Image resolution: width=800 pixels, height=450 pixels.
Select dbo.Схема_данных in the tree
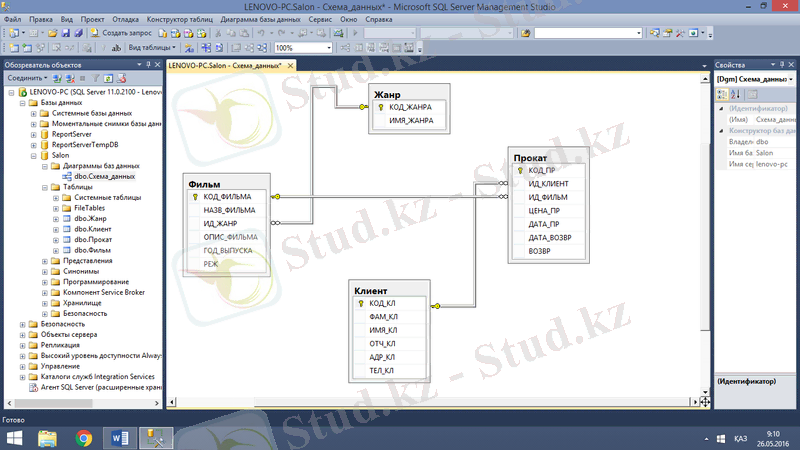[x=105, y=177]
